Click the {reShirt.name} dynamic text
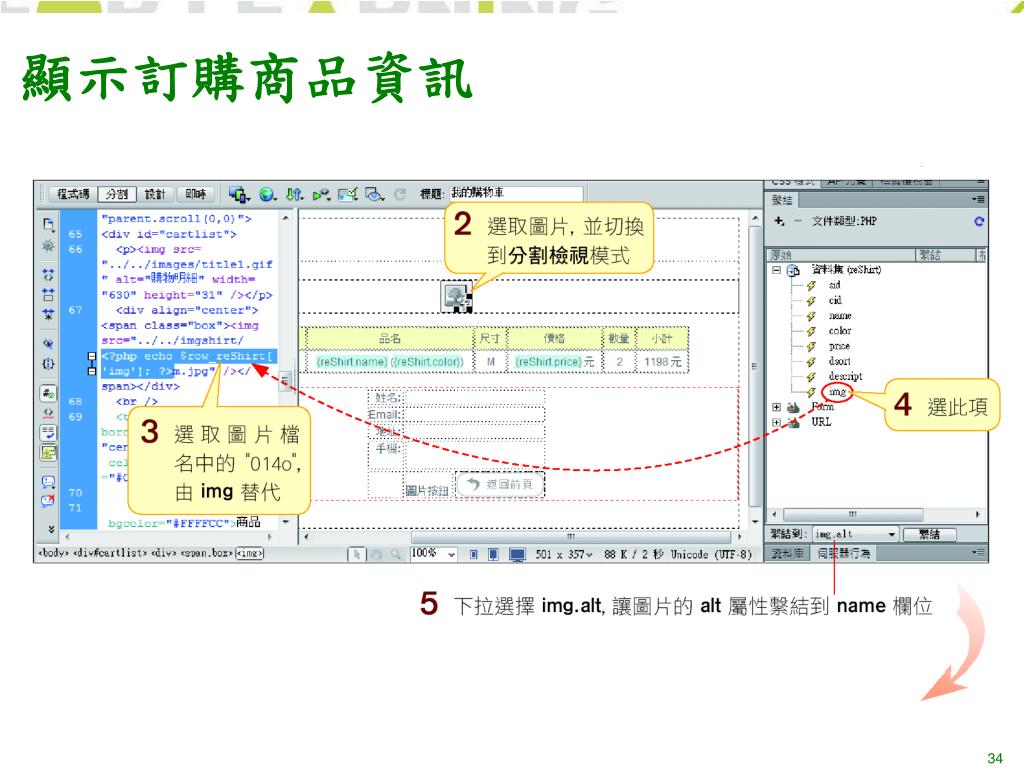Viewport: 1024px width, 768px height. (x=352, y=362)
